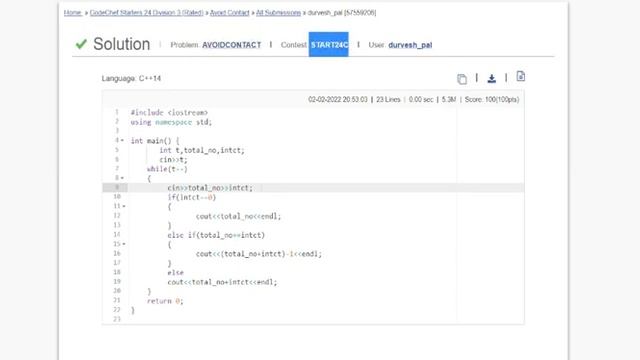The width and height of the screenshot is (640, 360).
Task: Click the green accepted checkmark icon
Action: (x=81, y=44)
